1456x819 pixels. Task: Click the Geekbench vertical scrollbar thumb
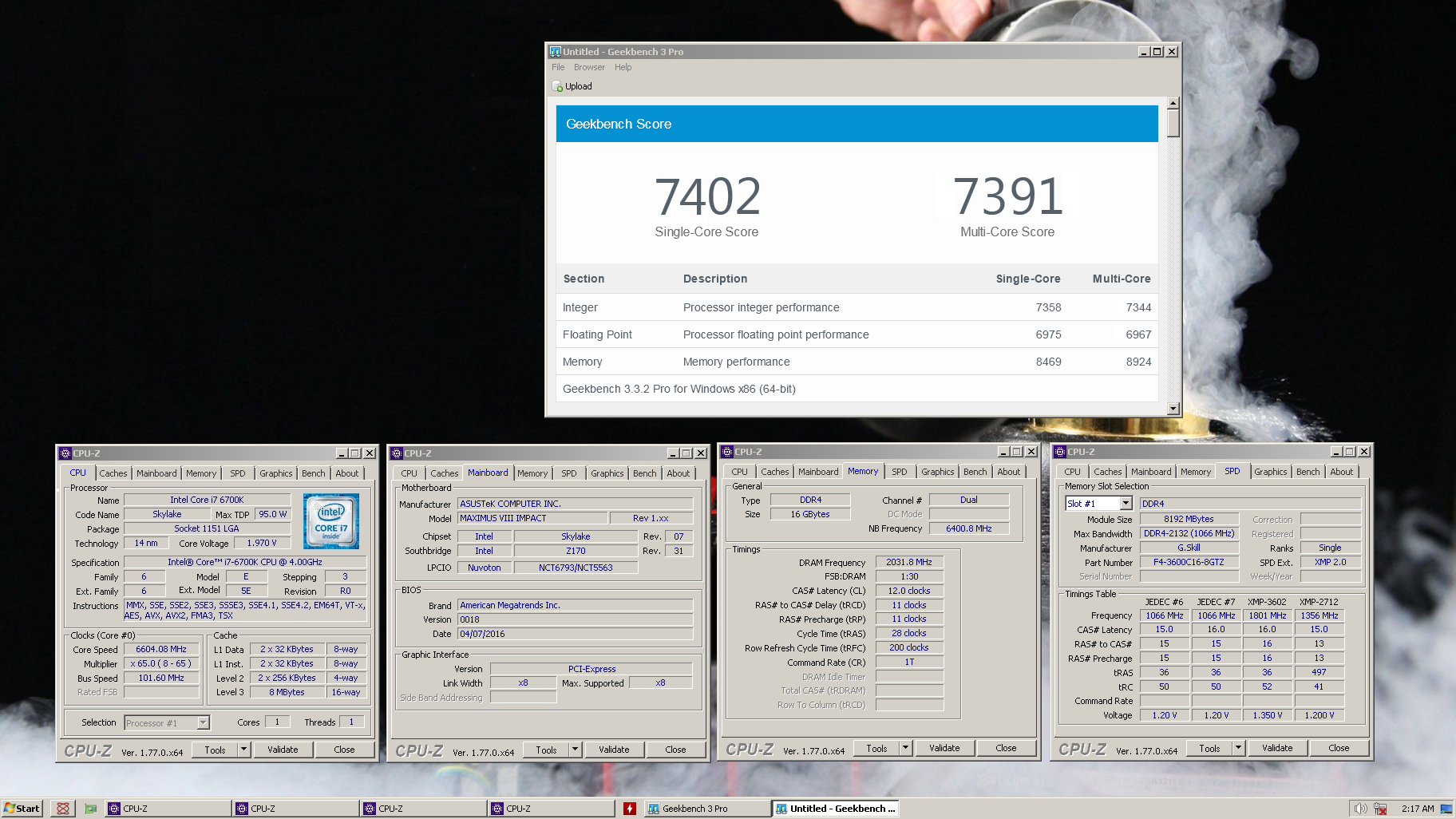click(1173, 123)
